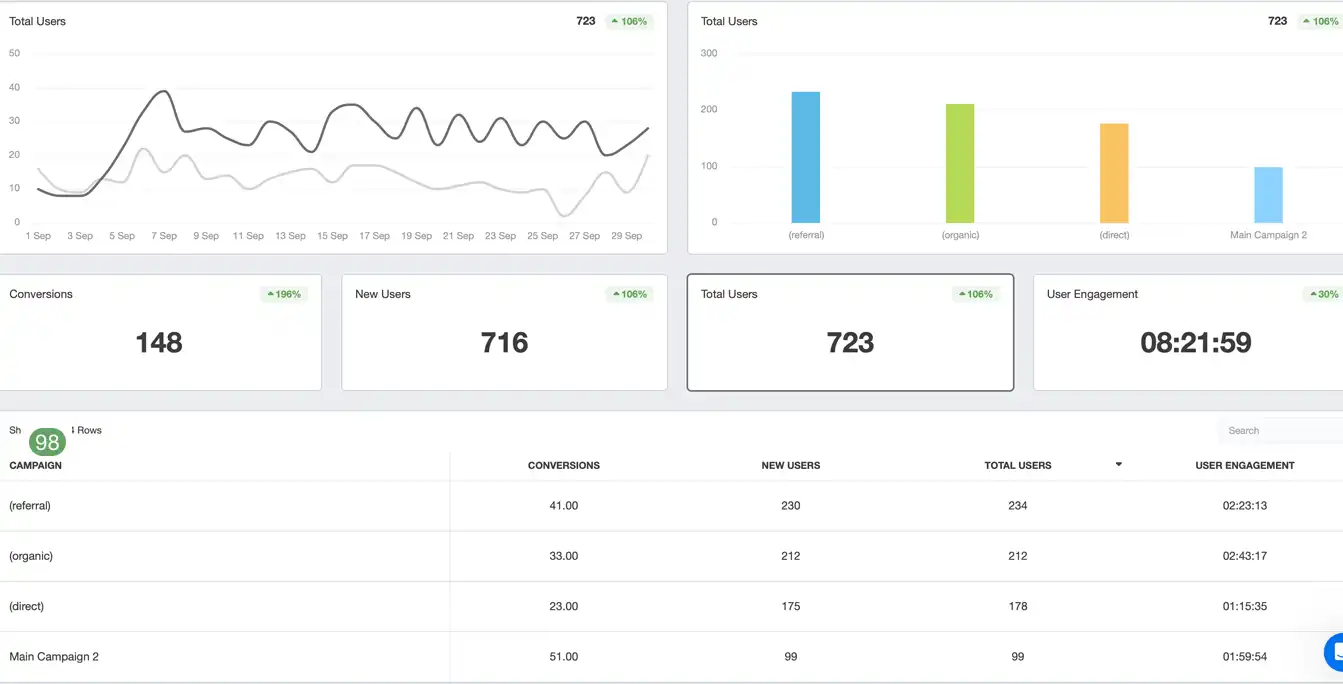Image resolution: width=1343 pixels, height=684 pixels.
Task: Click the 106% badge above the line chart
Action: (630, 21)
